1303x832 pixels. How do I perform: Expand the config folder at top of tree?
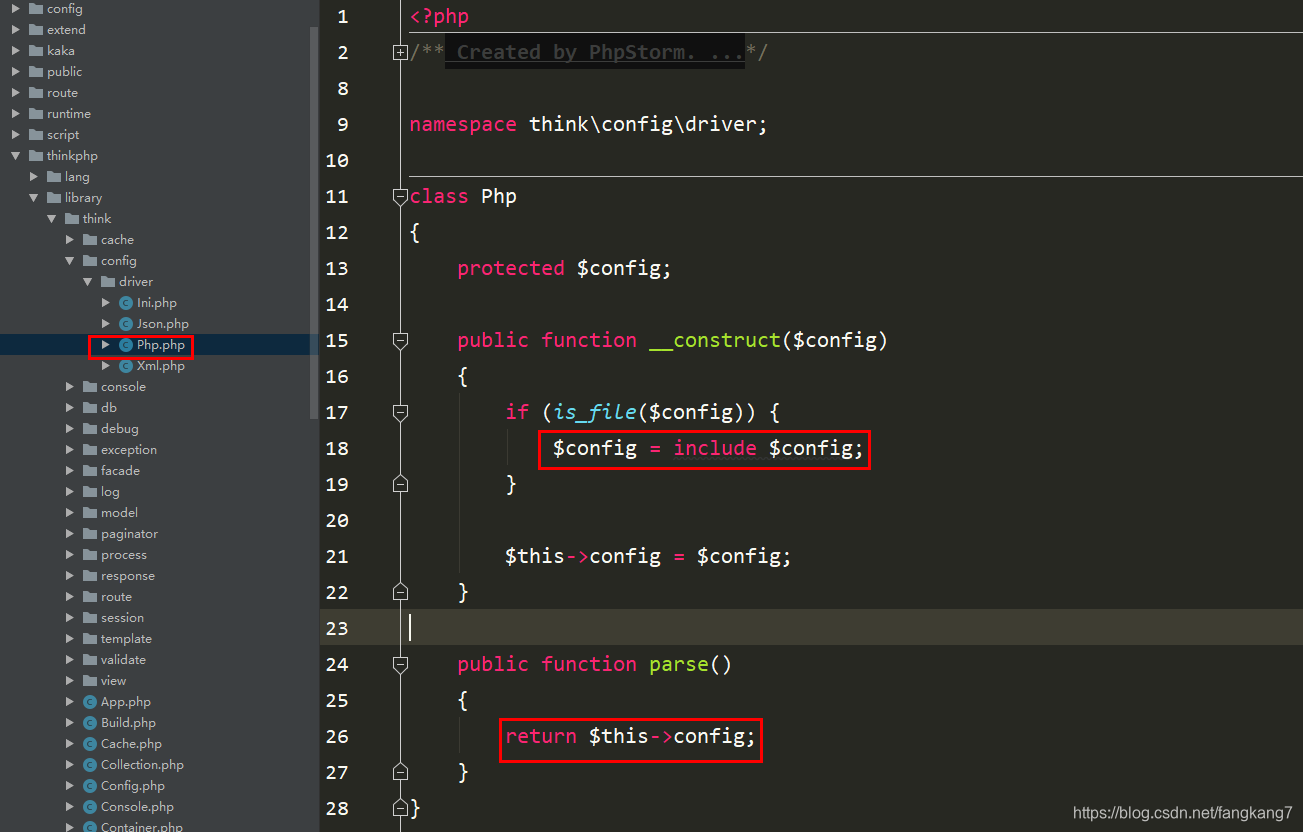16,9
